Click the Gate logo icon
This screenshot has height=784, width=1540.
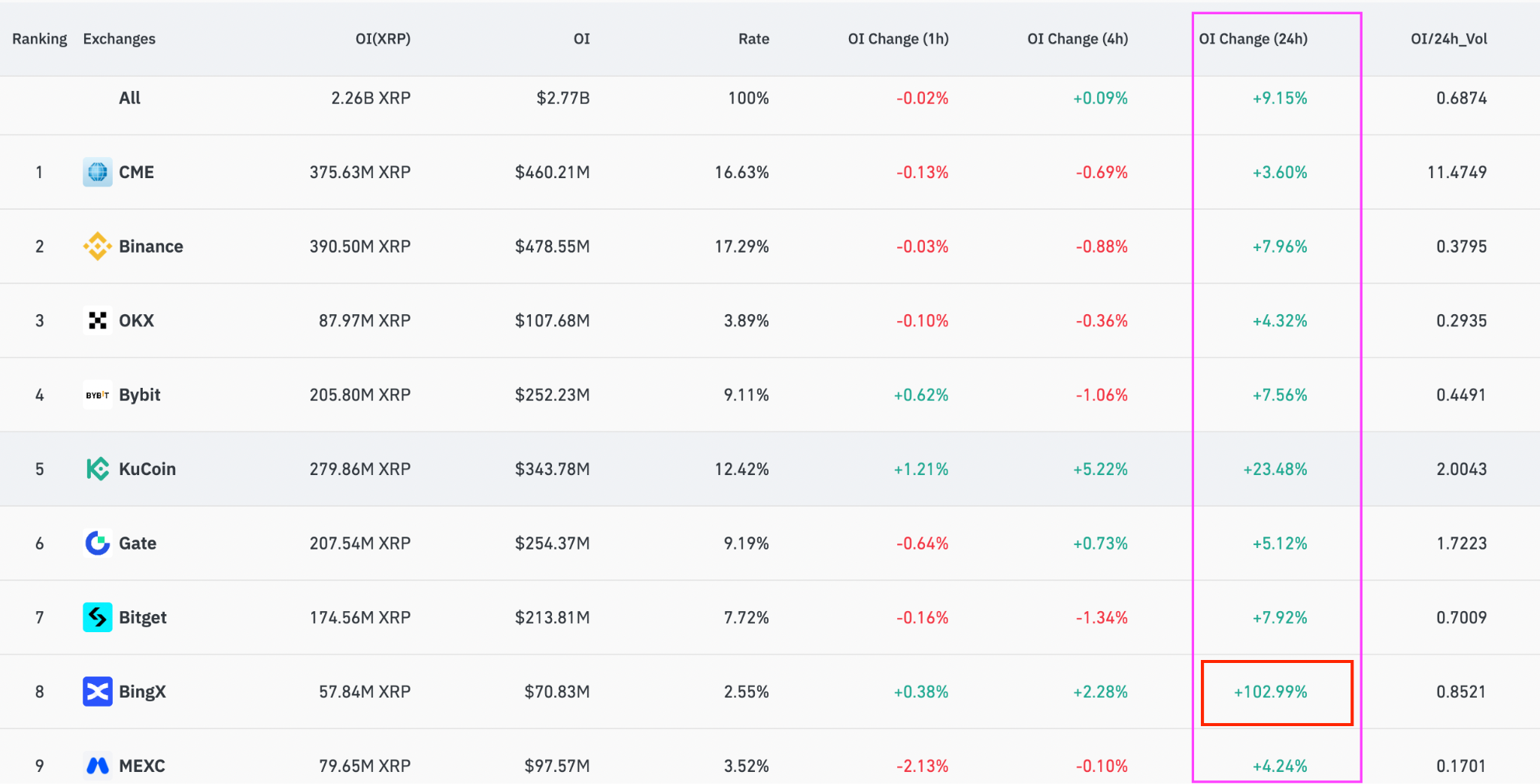tap(97, 543)
